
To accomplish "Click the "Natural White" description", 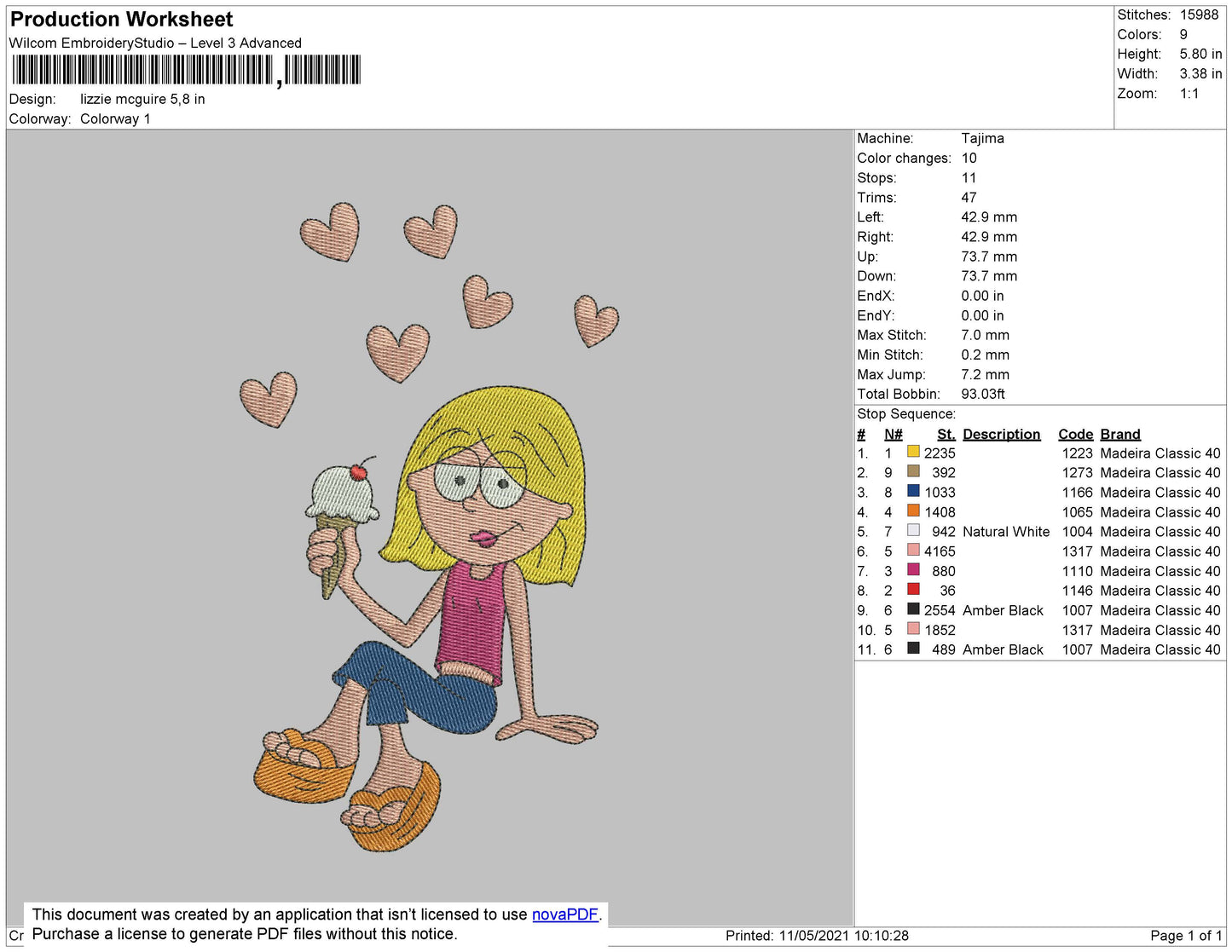I will [x=1006, y=531].
